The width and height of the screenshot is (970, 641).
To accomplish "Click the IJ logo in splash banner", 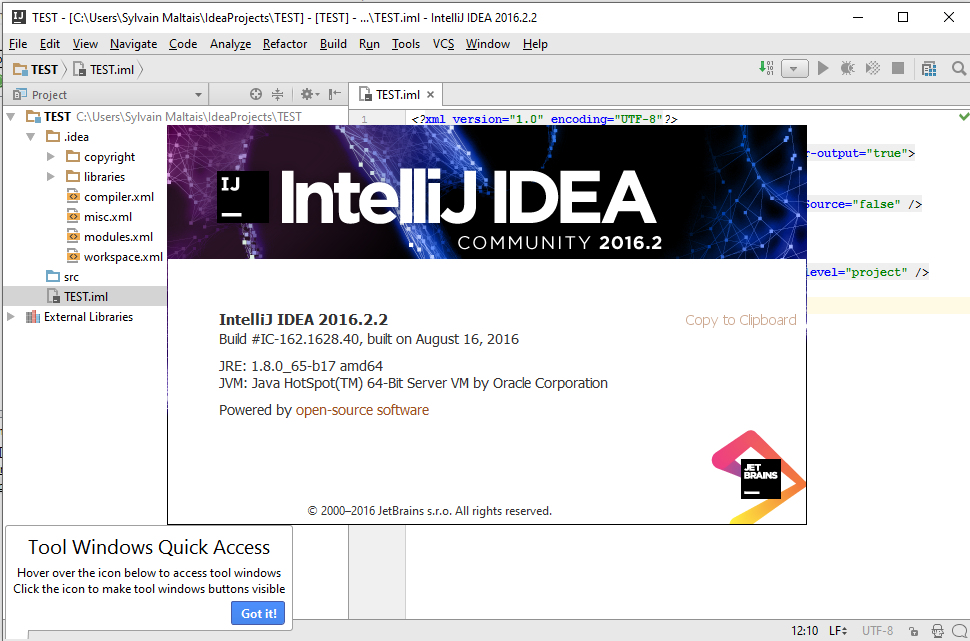I will tap(242, 197).
